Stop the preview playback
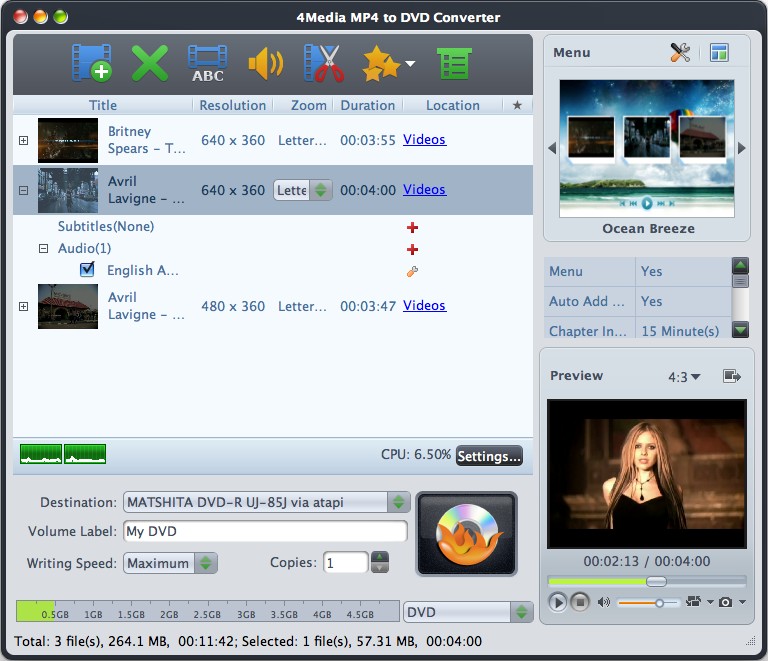The height and width of the screenshot is (661, 768). point(580,602)
